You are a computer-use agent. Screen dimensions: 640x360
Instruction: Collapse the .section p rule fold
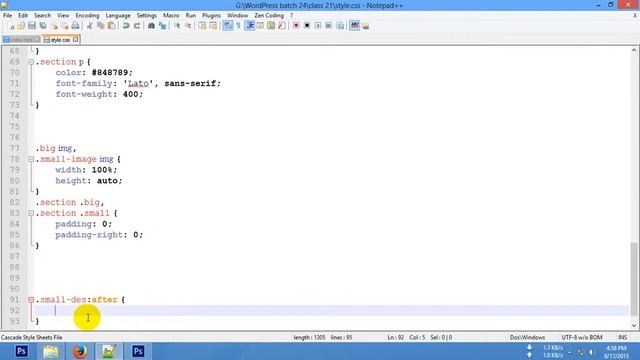pyautogui.click(x=31, y=62)
